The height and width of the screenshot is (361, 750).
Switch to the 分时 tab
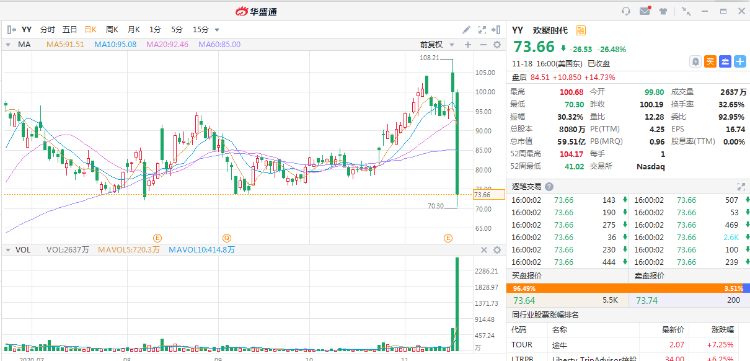coord(47,30)
